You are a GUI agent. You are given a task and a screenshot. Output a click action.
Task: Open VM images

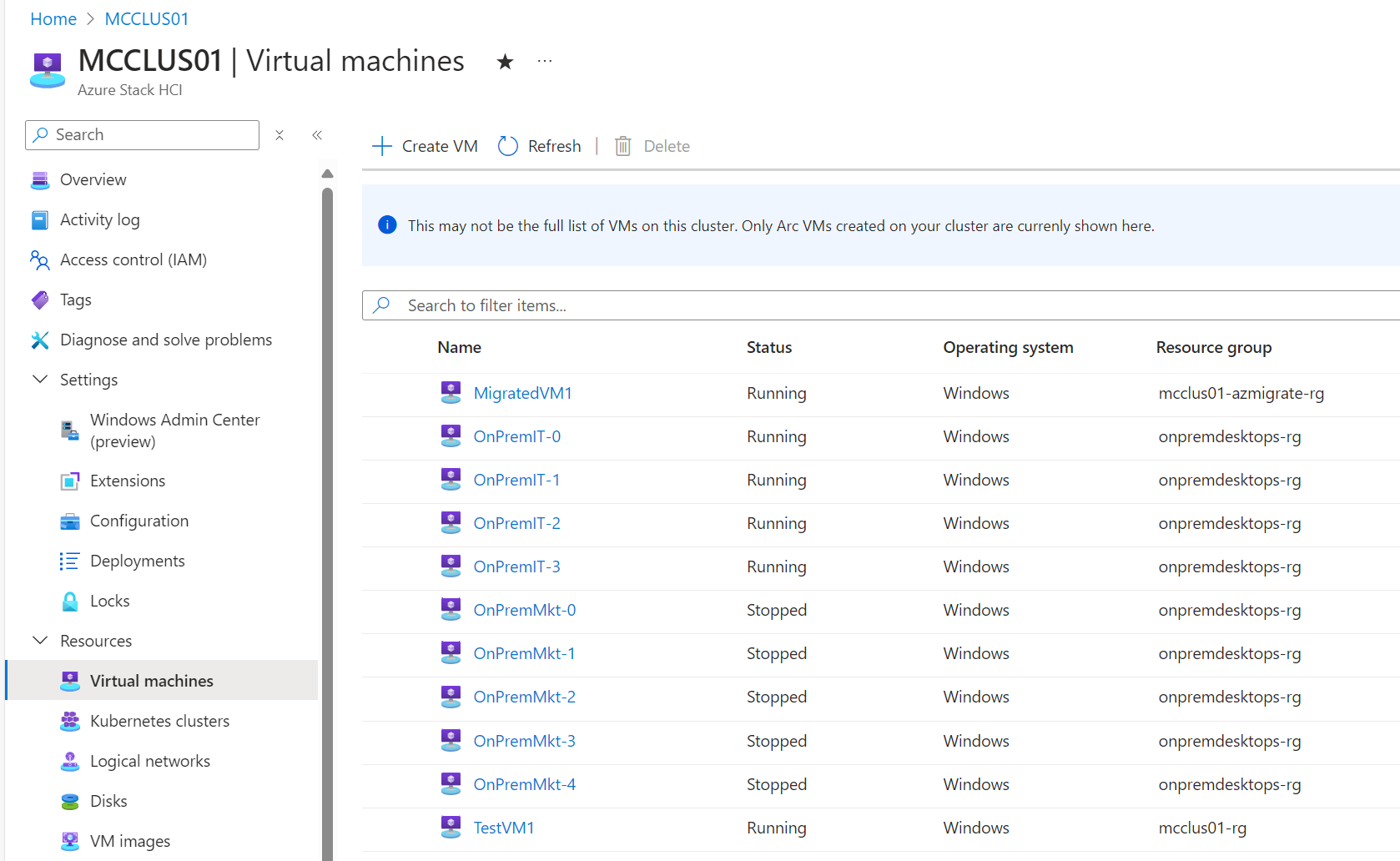(x=129, y=841)
